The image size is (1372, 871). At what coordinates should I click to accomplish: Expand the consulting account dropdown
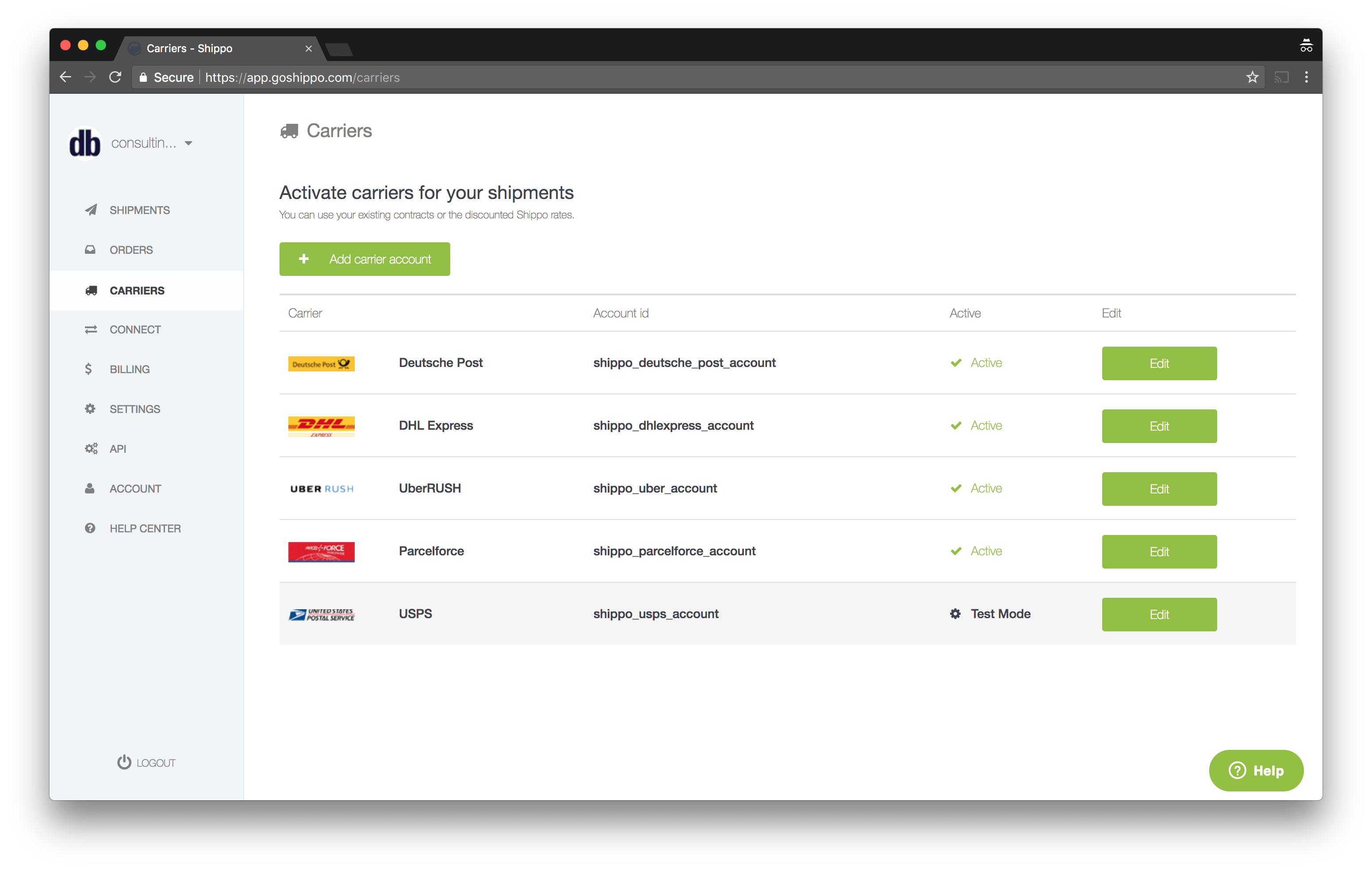[x=188, y=144]
